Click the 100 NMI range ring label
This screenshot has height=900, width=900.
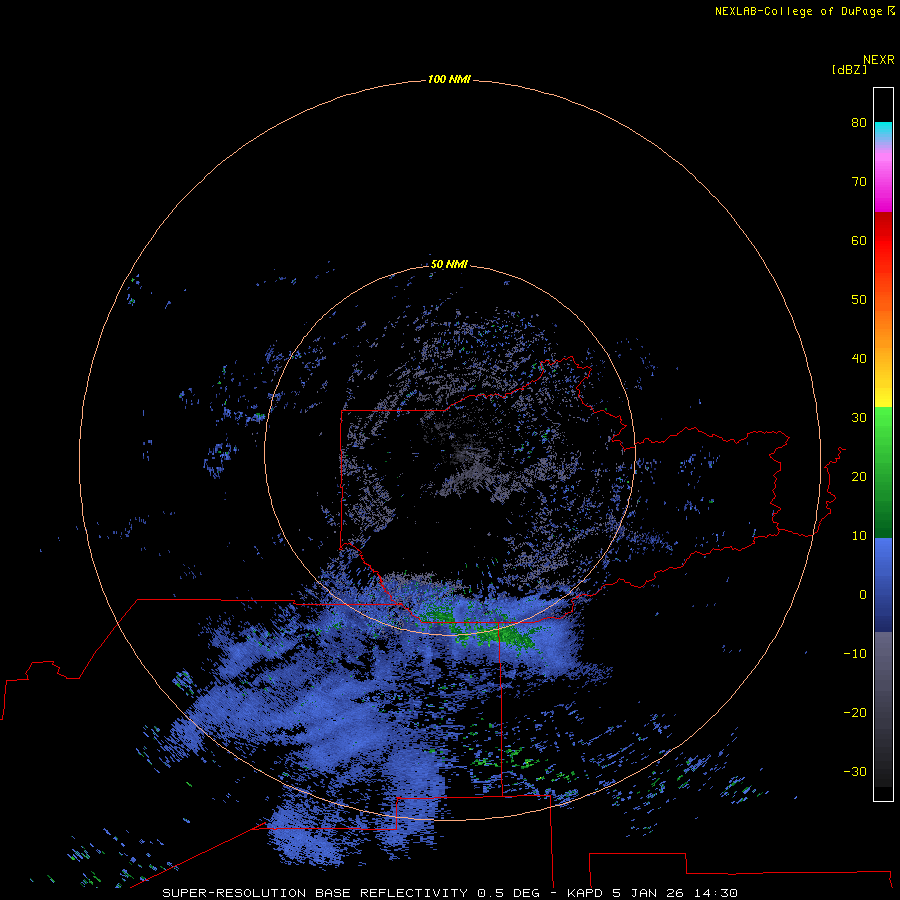pyautogui.click(x=449, y=79)
